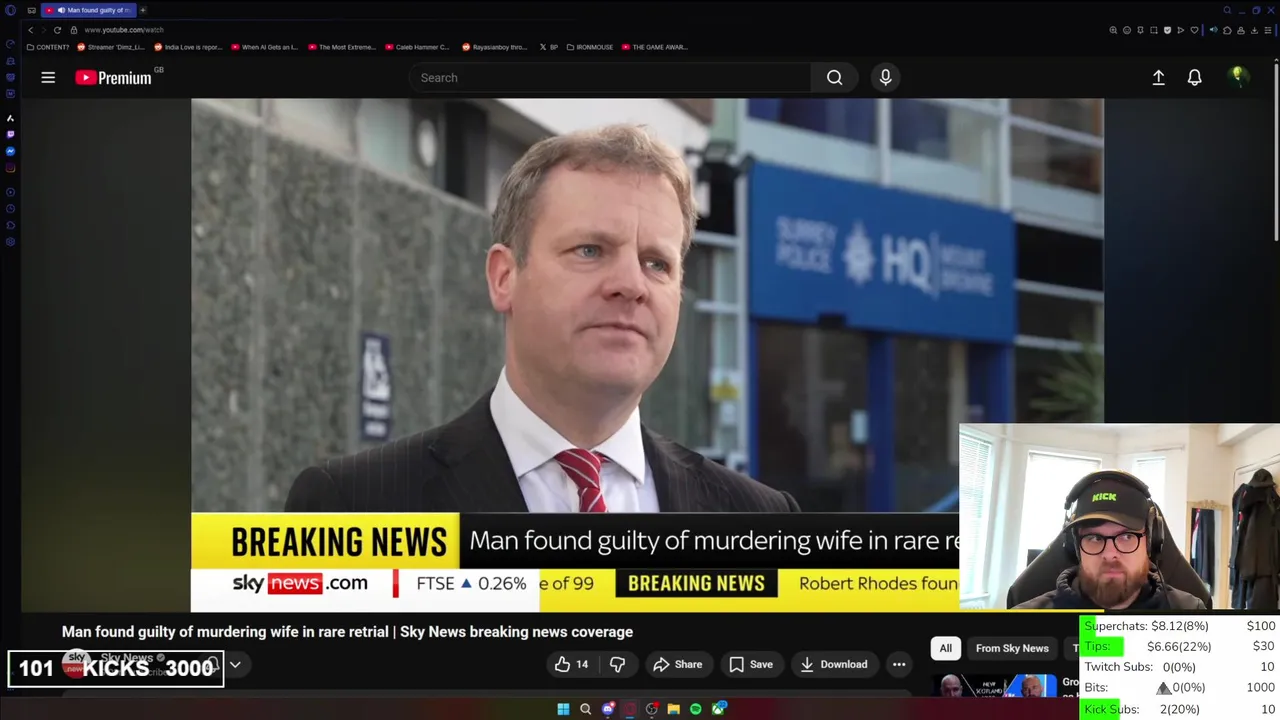
Task: Open the Xbox app taskbar icon
Action: tap(718, 709)
